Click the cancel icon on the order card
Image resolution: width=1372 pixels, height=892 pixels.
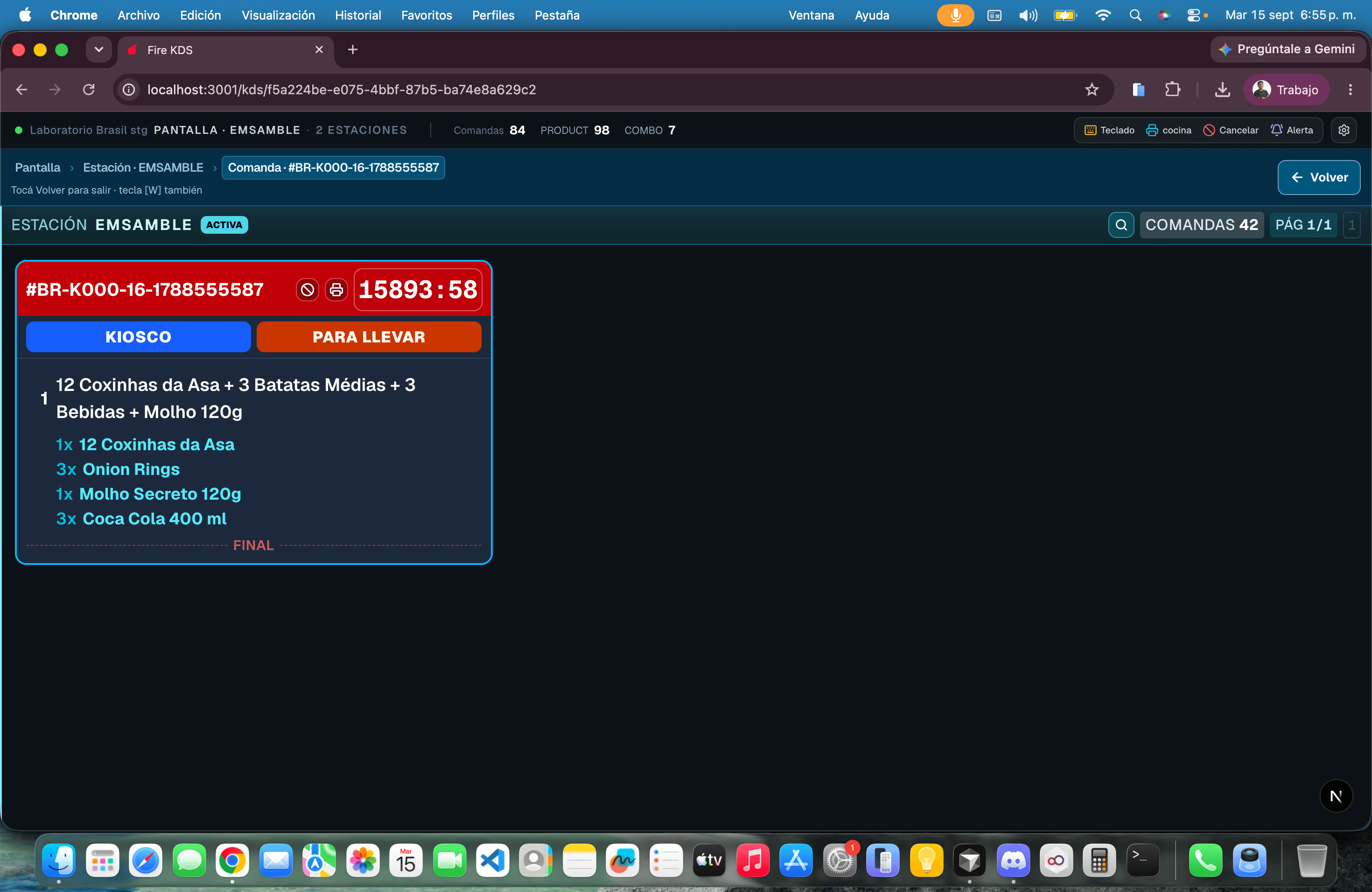[307, 289]
